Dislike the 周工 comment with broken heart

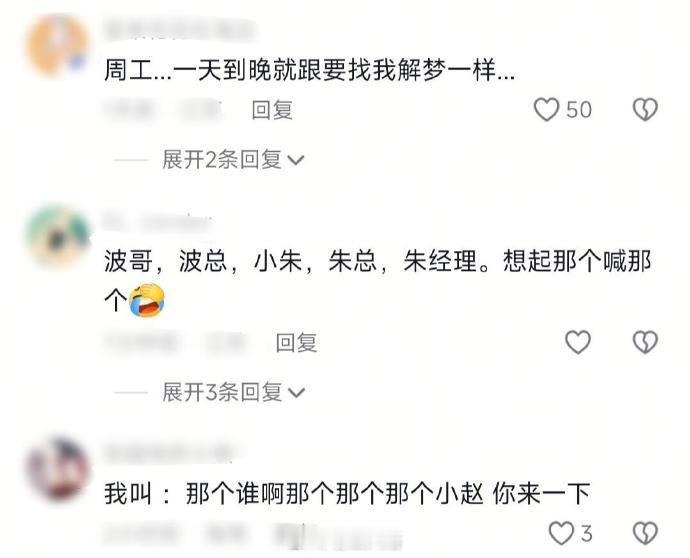[x=645, y=110]
